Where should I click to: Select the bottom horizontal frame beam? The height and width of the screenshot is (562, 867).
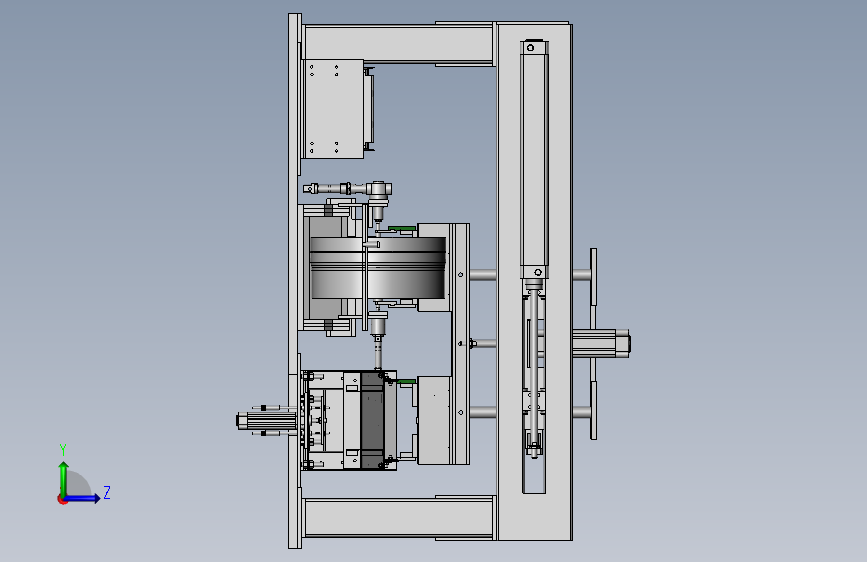[x=398, y=517]
